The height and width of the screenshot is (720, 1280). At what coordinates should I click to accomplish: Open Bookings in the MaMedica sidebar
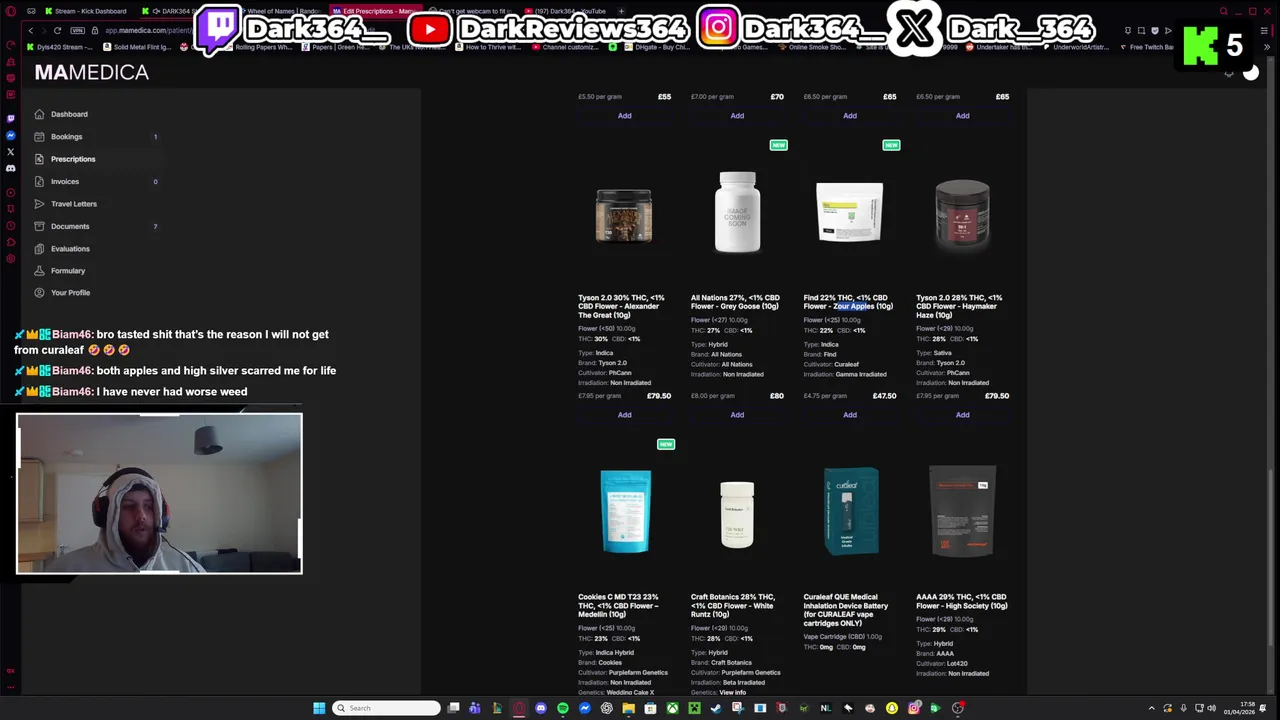[x=66, y=137]
